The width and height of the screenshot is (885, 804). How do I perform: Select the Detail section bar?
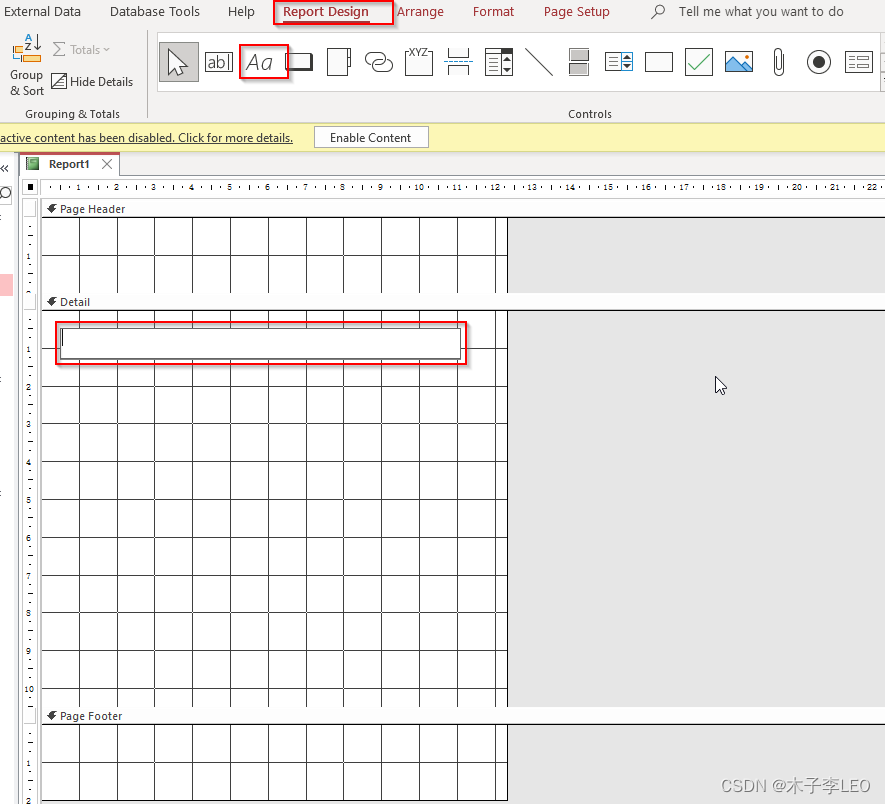[463, 302]
